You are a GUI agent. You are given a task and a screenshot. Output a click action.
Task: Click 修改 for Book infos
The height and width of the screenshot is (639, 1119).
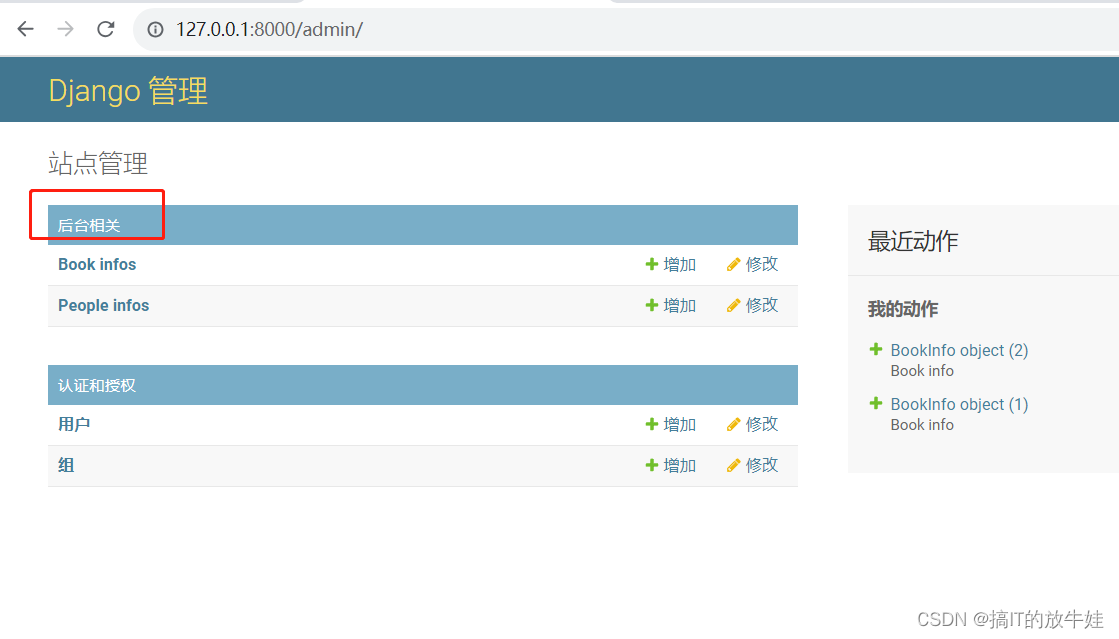point(752,264)
